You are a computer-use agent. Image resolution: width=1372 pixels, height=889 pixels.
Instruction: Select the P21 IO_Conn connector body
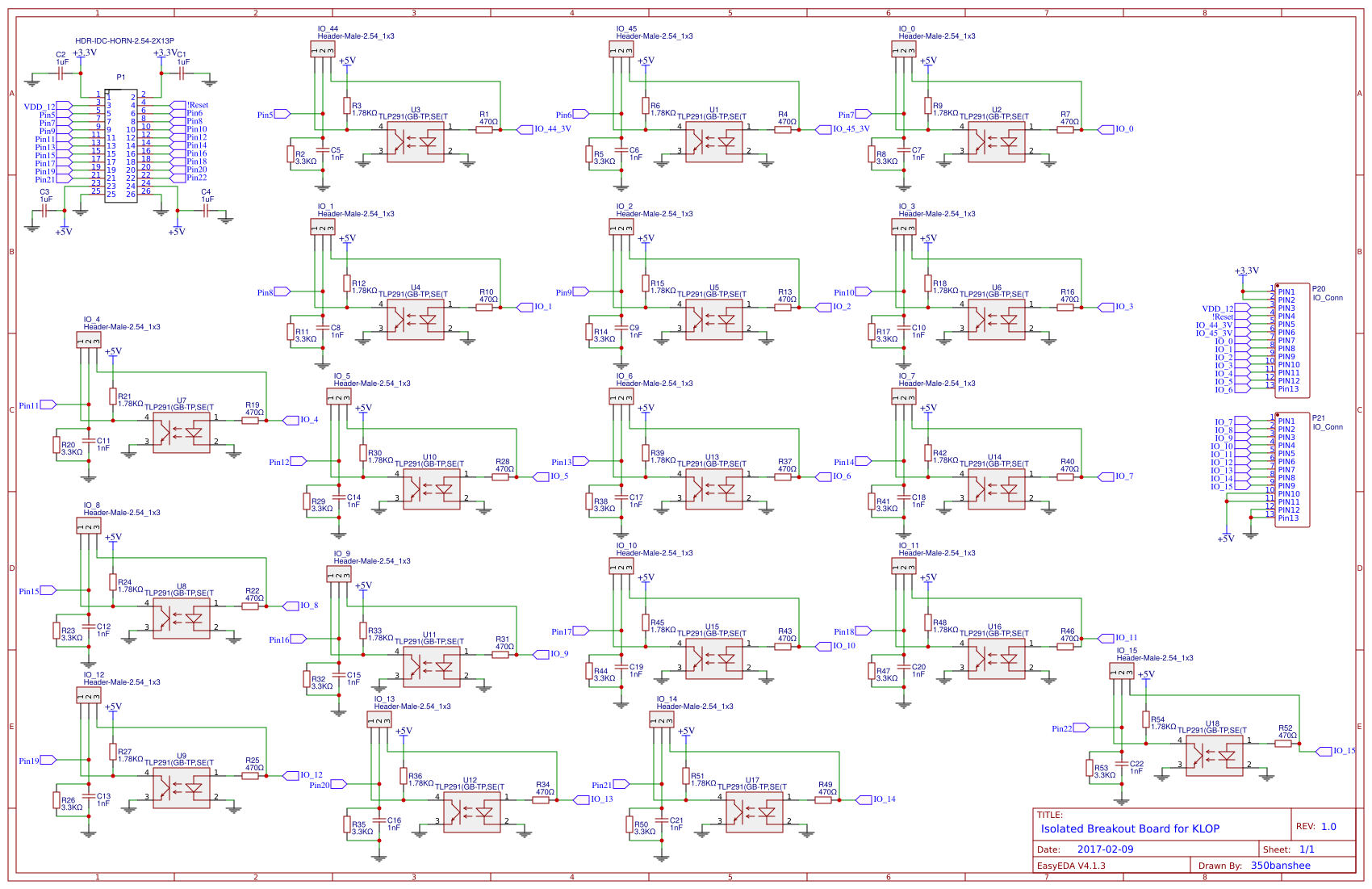pyautogui.click(x=1292, y=469)
